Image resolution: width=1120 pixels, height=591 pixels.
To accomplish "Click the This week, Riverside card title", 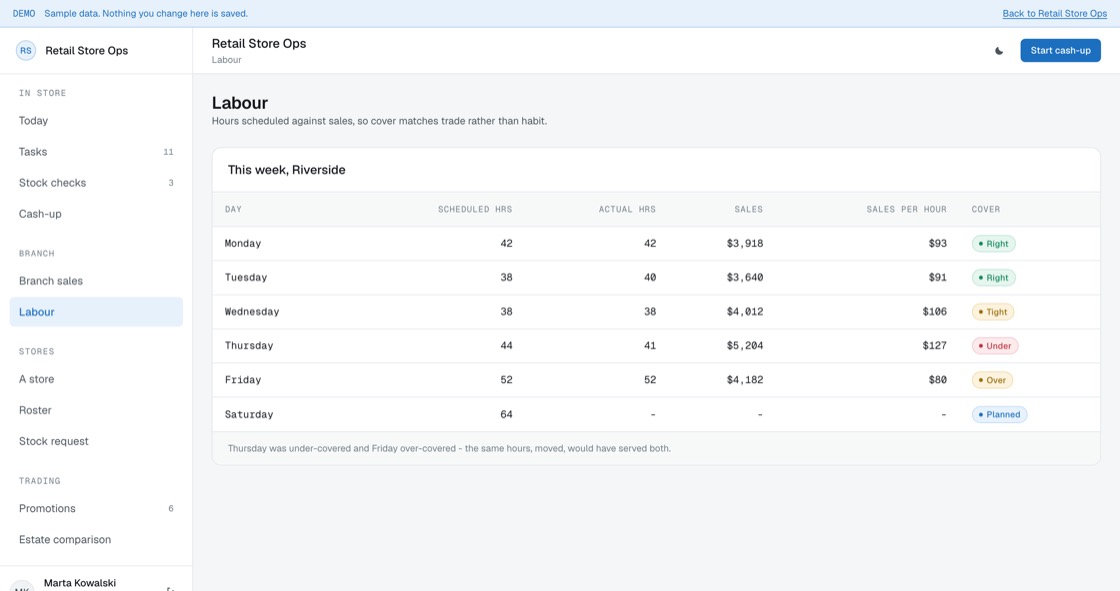I will coord(286,170).
